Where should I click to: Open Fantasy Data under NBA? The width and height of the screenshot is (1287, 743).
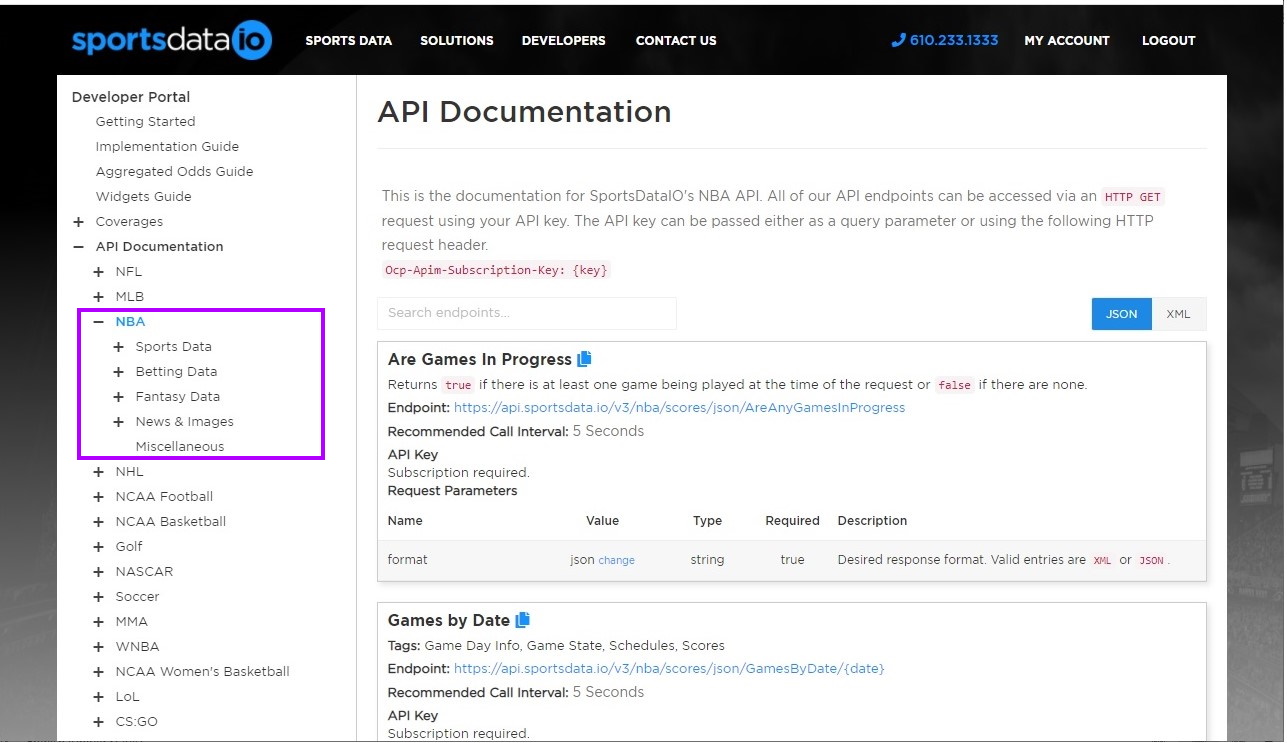(178, 397)
